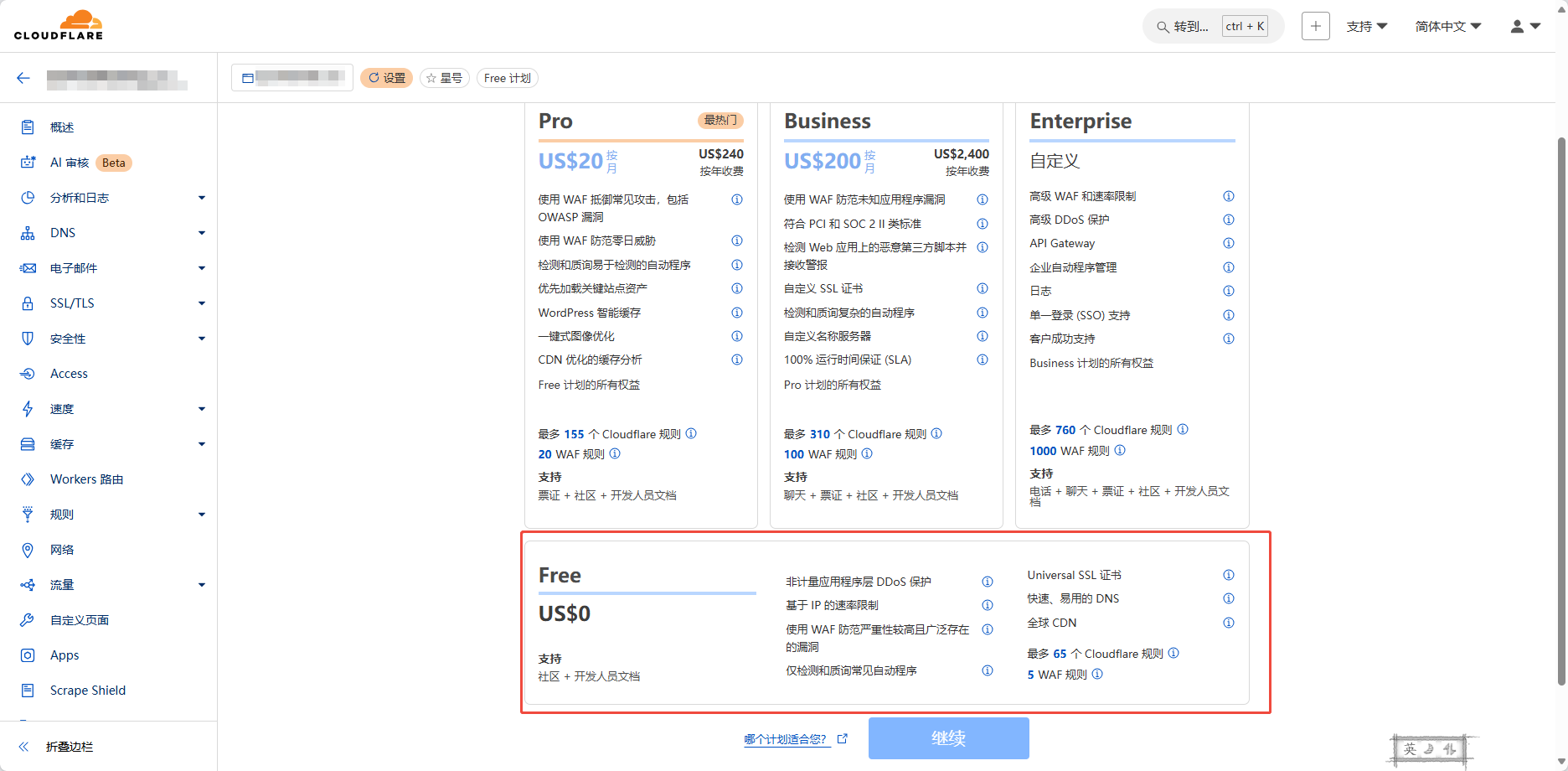Click the Cloudflare logo

pos(59,25)
